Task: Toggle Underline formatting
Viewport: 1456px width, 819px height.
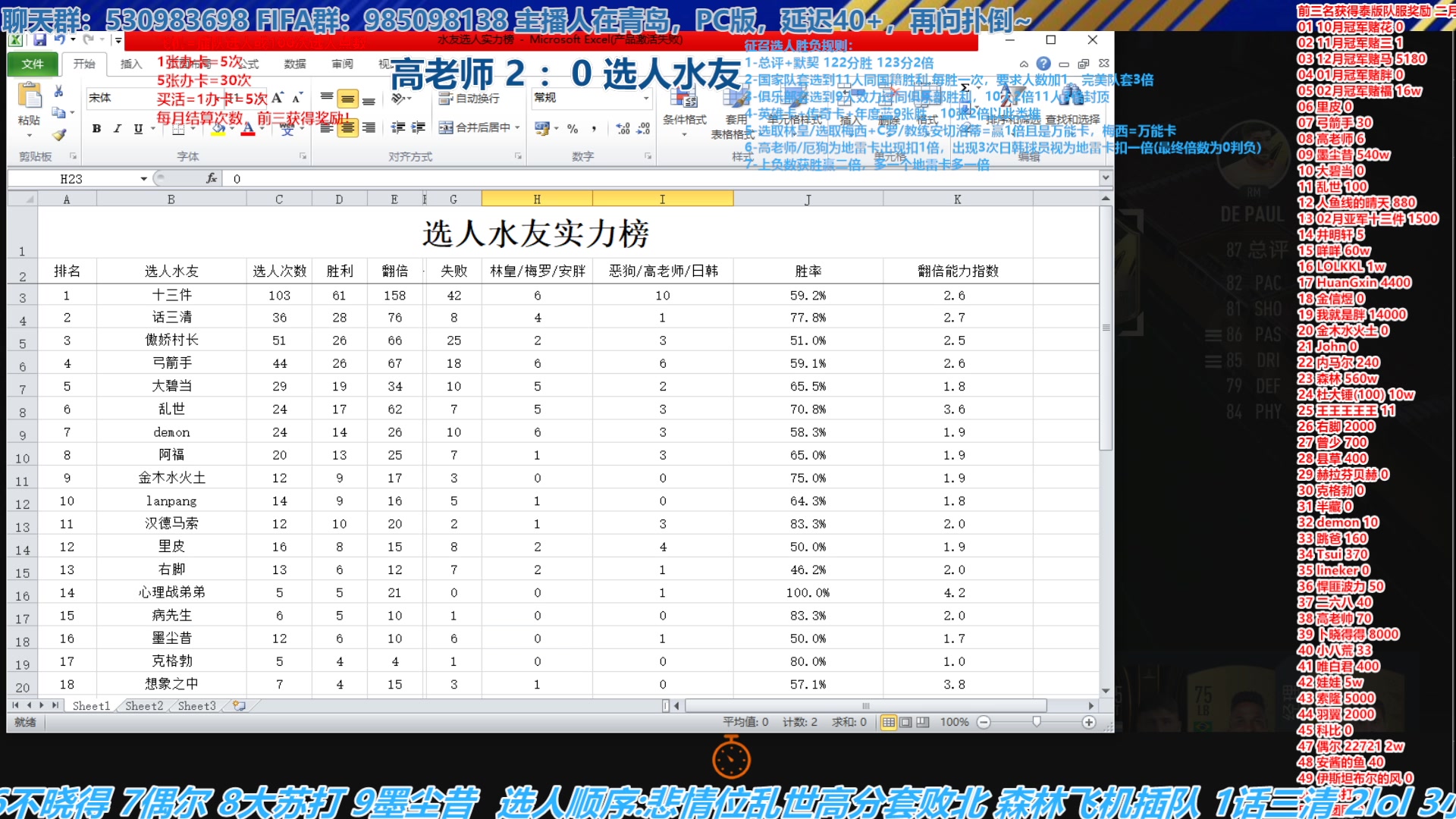Action: (x=138, y=129)
